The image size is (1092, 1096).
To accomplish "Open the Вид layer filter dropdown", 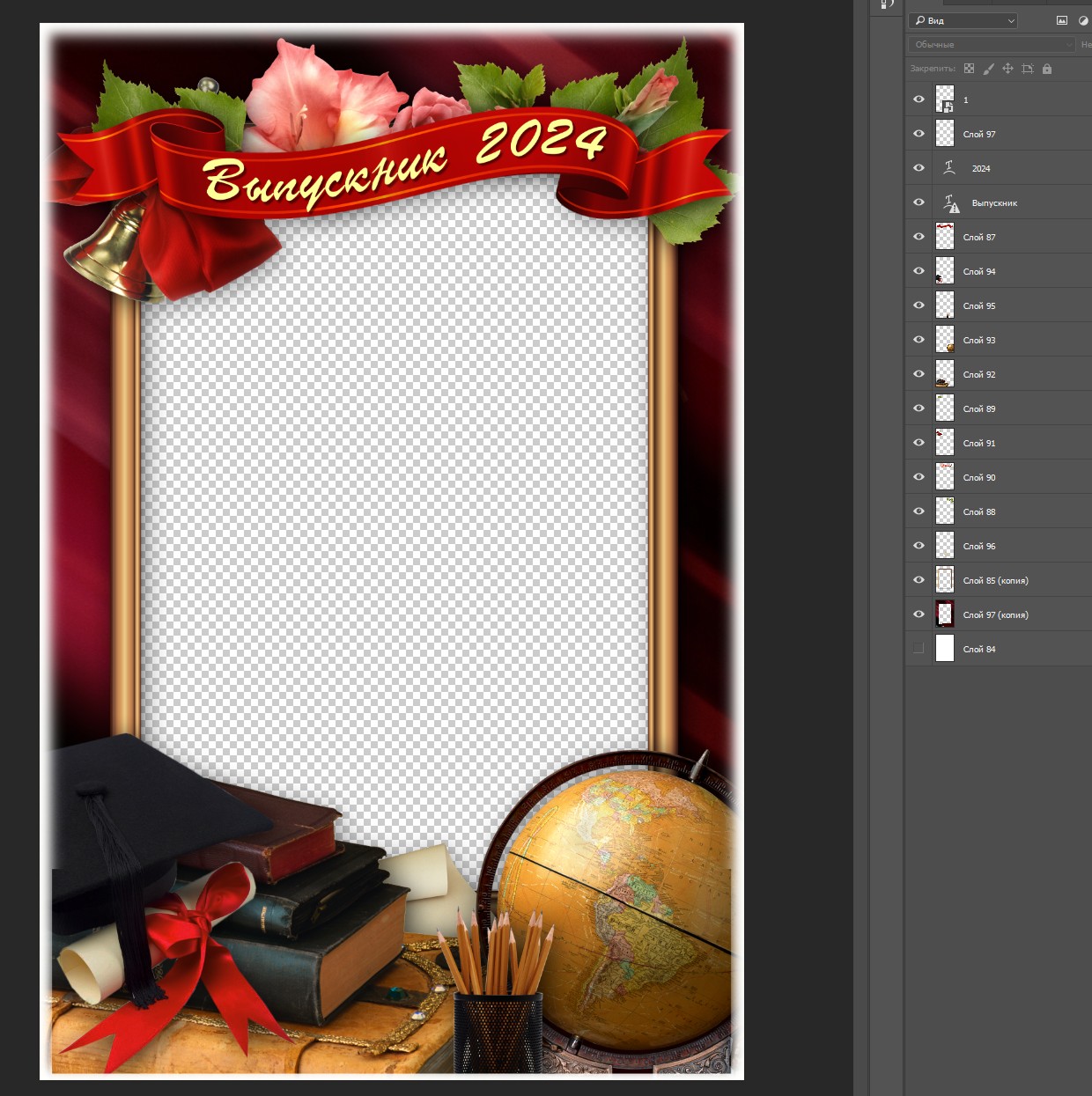I will pyautogui.click(x=963, y=20).
